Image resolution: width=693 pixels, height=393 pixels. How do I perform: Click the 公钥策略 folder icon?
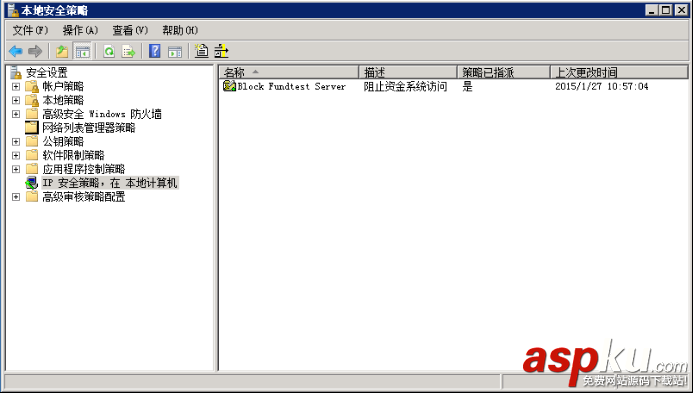(32, 141)
